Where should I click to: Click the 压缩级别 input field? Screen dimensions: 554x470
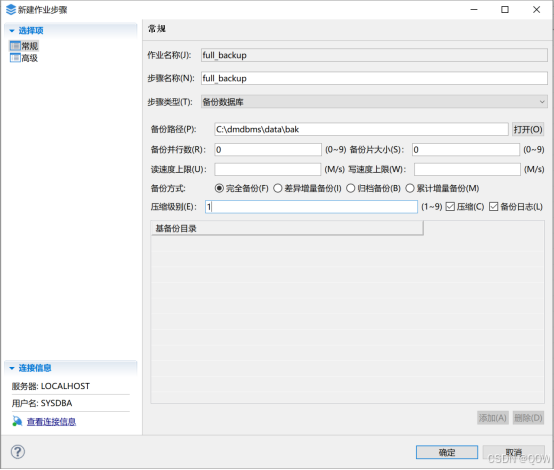coord(311,207)
